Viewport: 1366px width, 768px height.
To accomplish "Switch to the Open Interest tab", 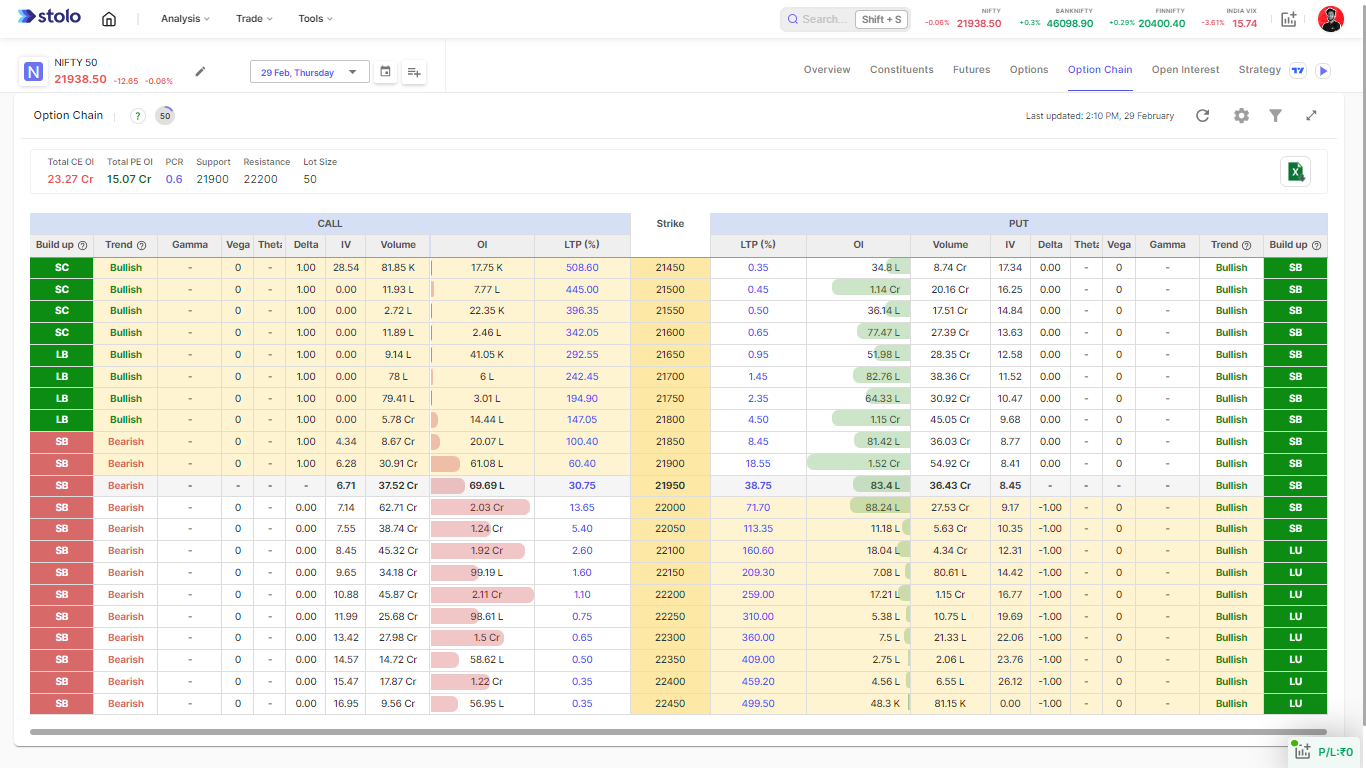I will click(x=1185, y=70).
